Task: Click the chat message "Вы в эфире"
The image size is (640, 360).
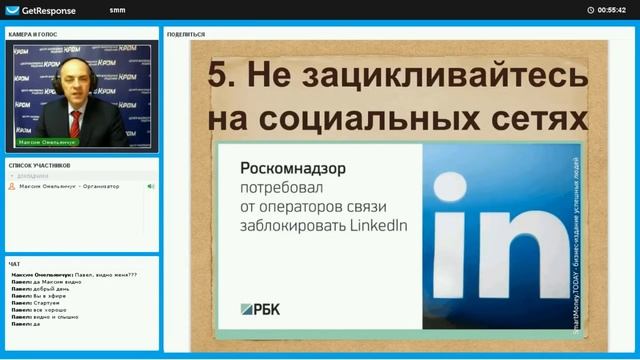Action: point(49,296)
